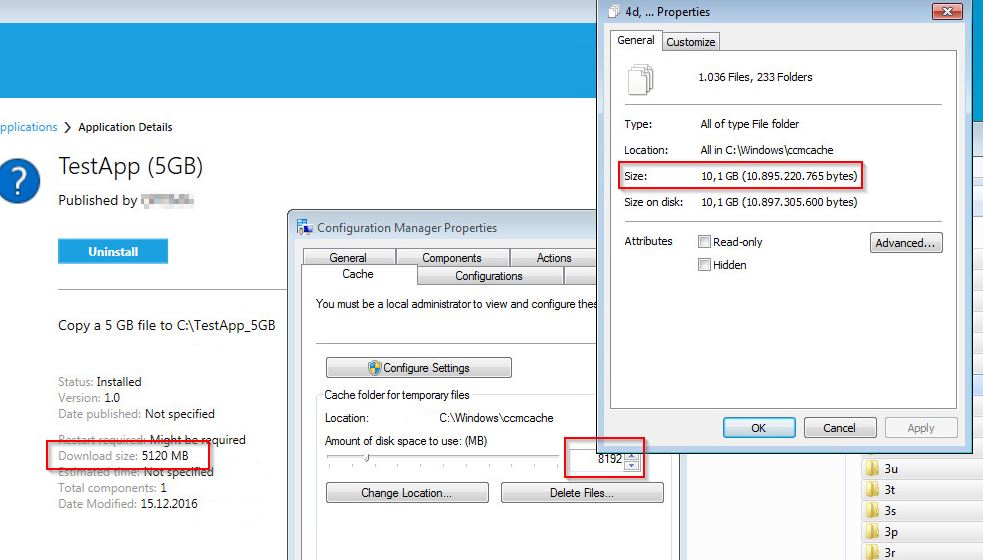Image resolution: width=983 pixels, height=560 pixels.
Task: Select the 3p folder name
Action: [x=891, y=532]
